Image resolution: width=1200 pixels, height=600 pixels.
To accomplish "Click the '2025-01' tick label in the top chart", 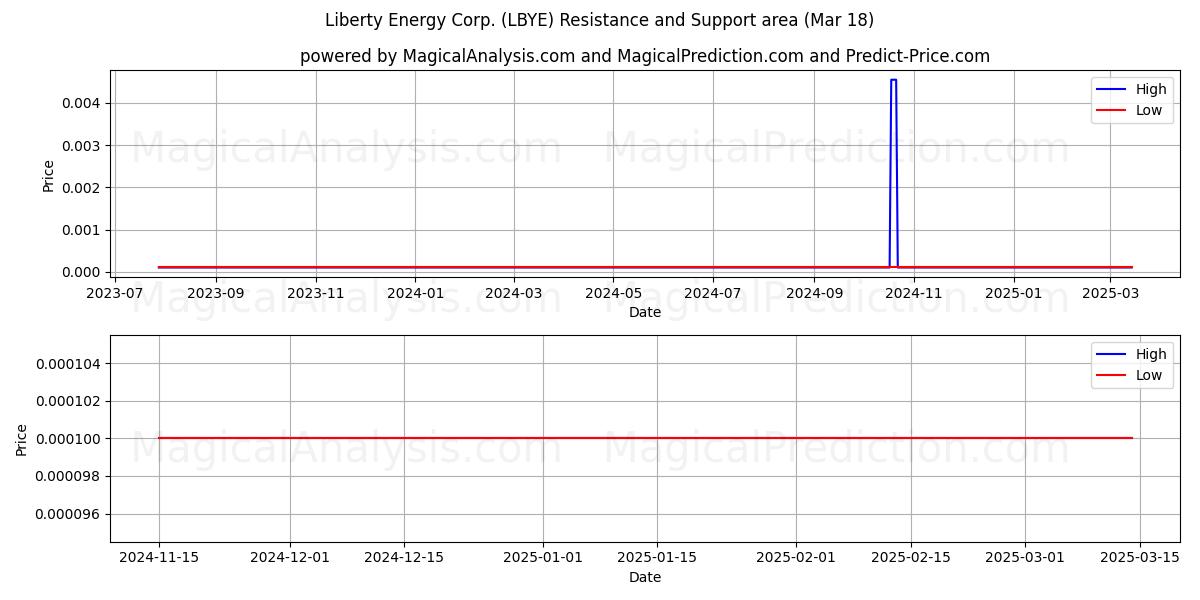I will coord(1013,294).
